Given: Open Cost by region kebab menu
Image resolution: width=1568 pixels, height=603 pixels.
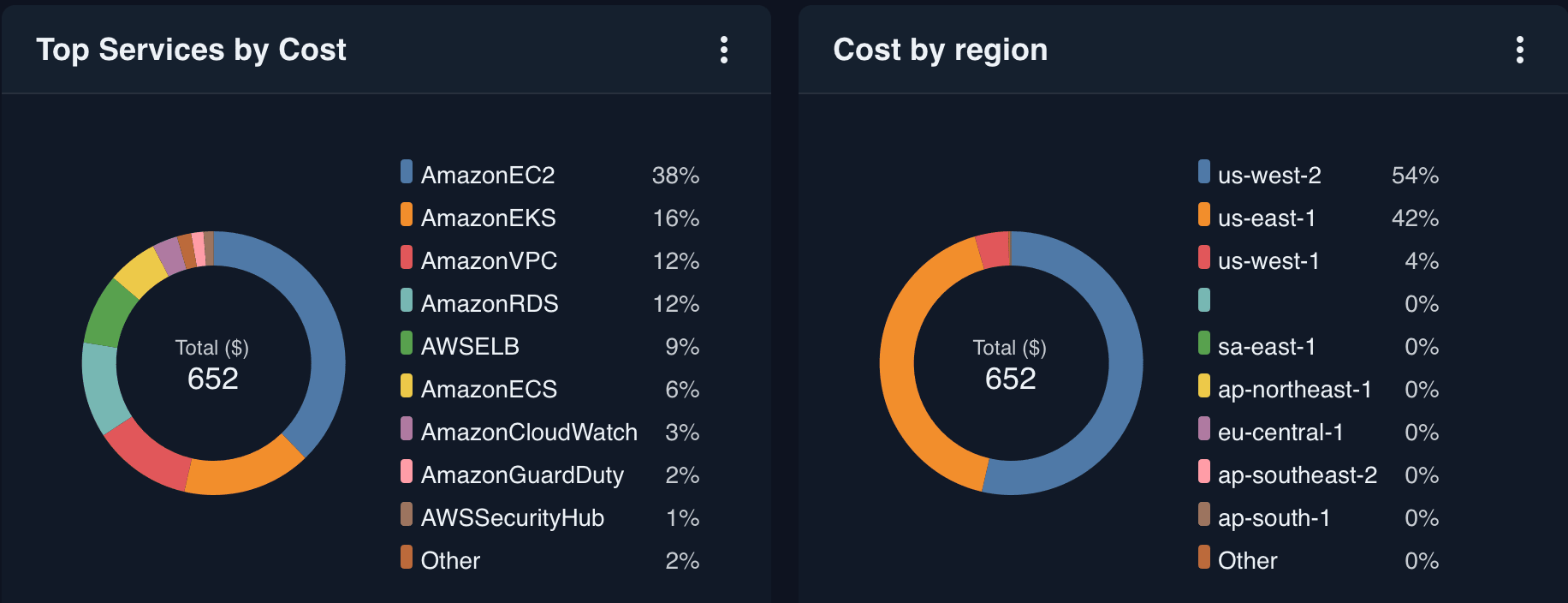Looking at the screenshot, I should [1520, 50].
